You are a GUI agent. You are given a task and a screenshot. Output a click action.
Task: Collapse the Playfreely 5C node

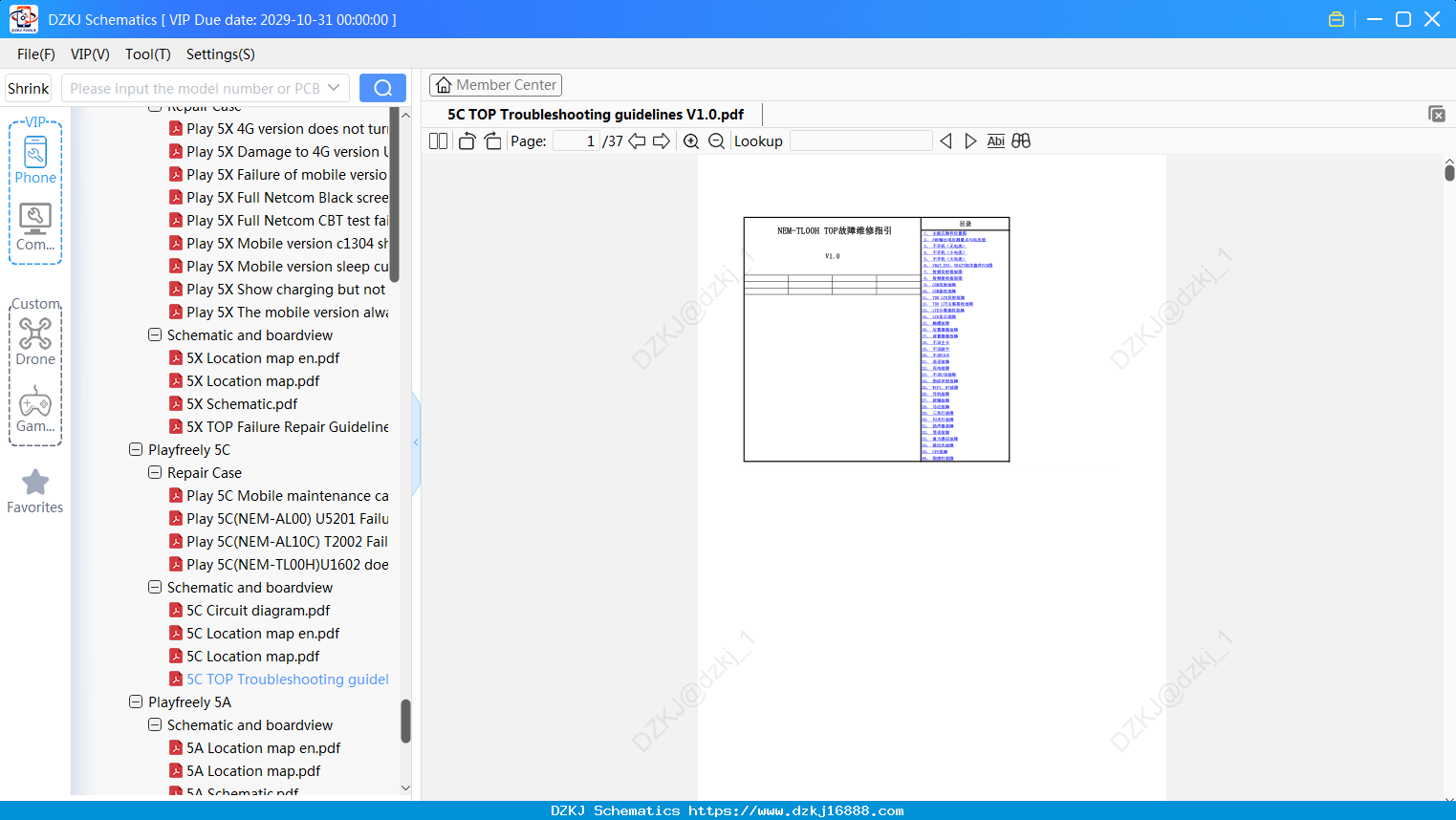coord(136,449)
